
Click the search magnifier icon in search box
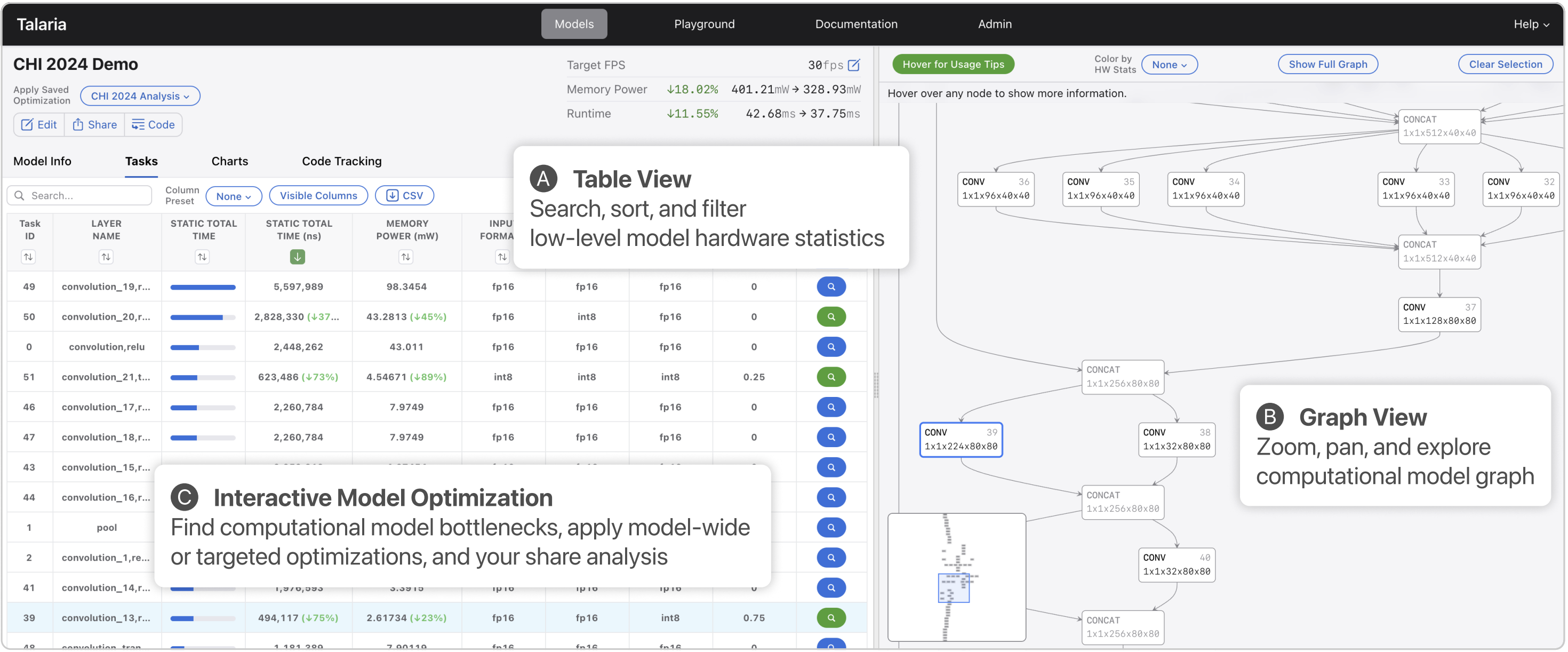20,195
